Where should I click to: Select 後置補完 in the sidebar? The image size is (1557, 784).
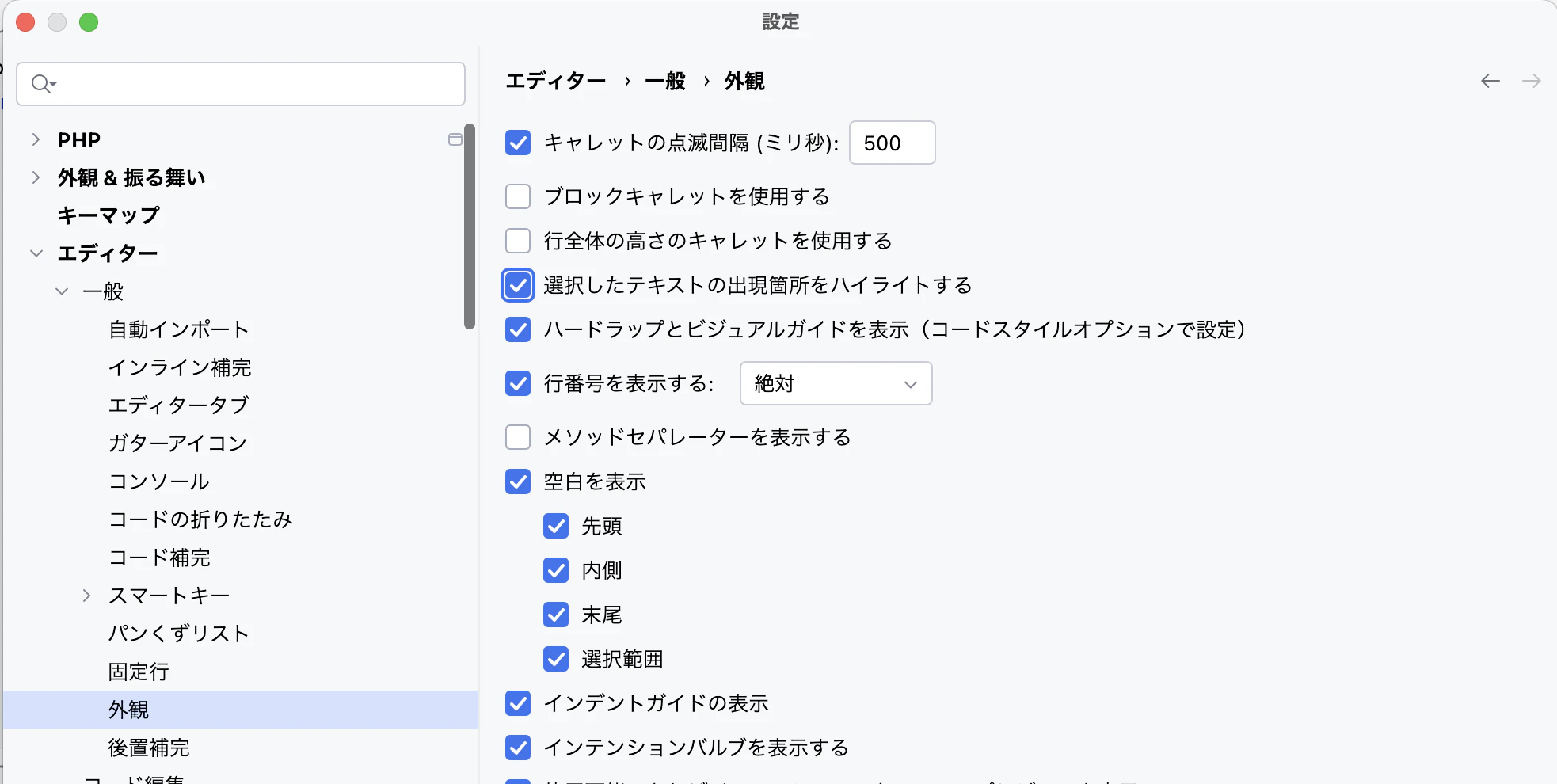(x=148, y=748)
